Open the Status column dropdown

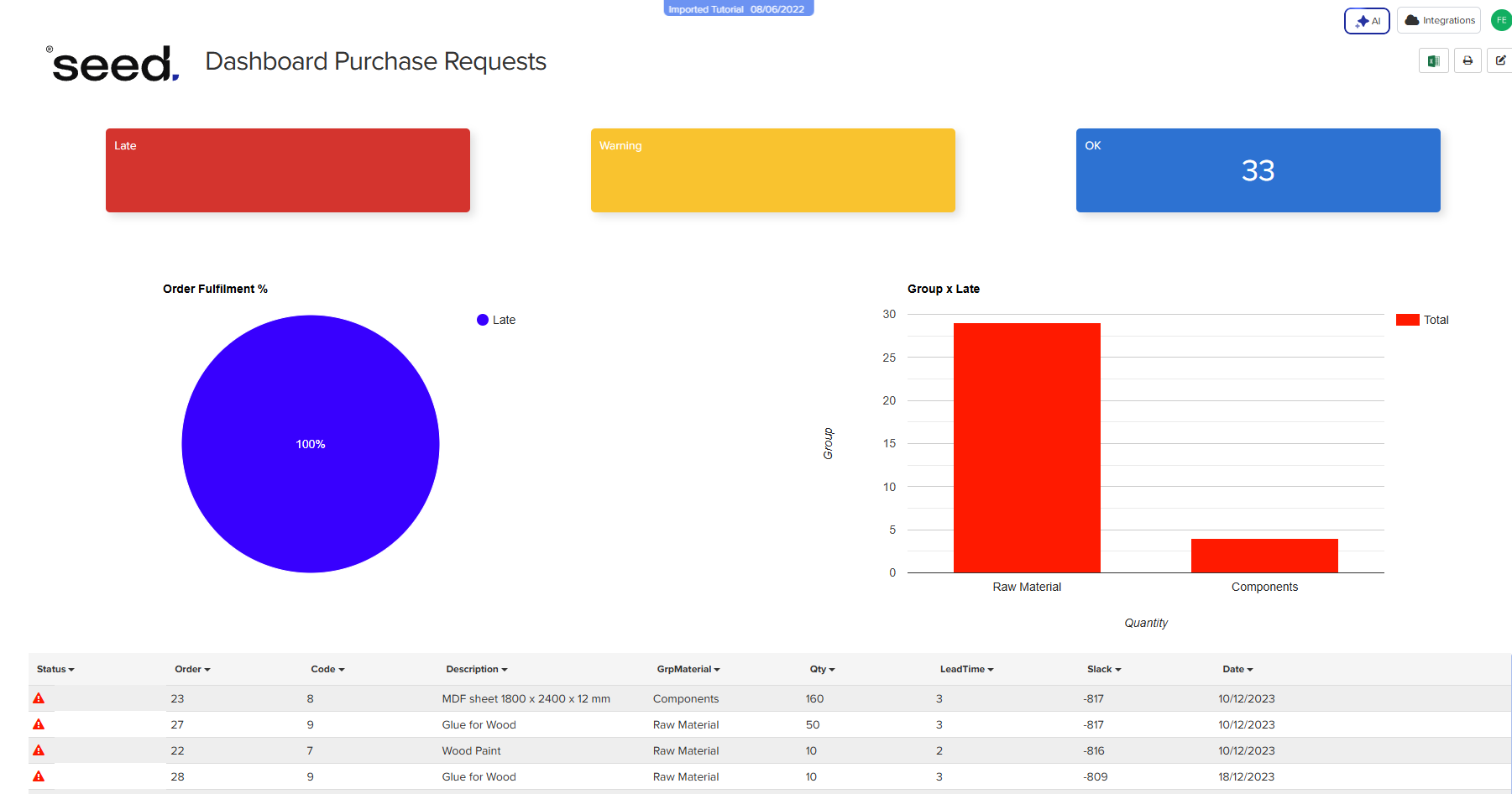55,669
